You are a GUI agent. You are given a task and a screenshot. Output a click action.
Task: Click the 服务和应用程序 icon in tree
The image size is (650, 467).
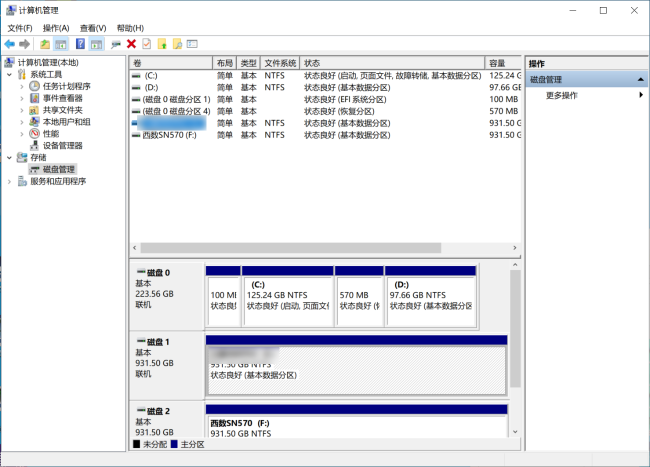point(22,181)
